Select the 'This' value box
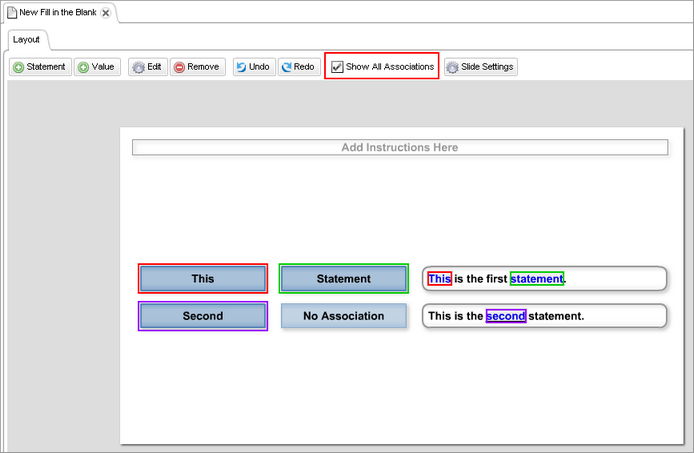This screenshot has height=453, width=694. point(203,279)
